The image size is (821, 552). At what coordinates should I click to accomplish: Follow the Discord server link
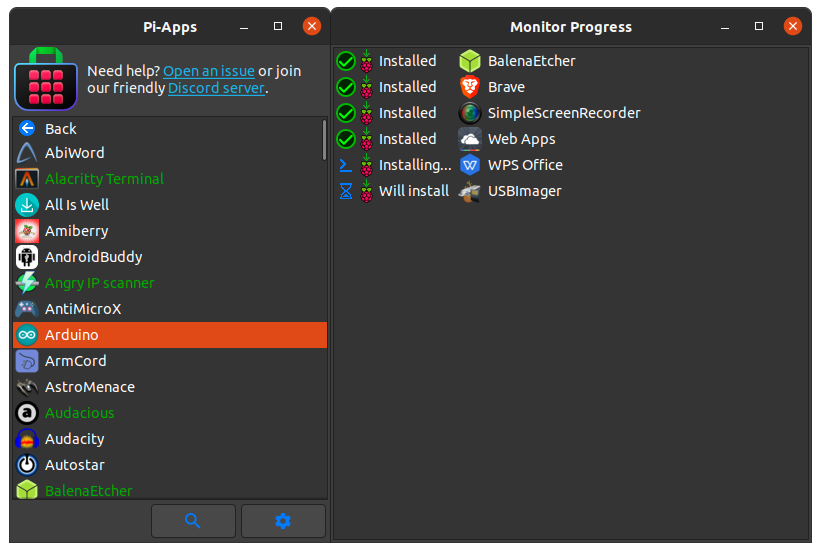click(216, 88)
